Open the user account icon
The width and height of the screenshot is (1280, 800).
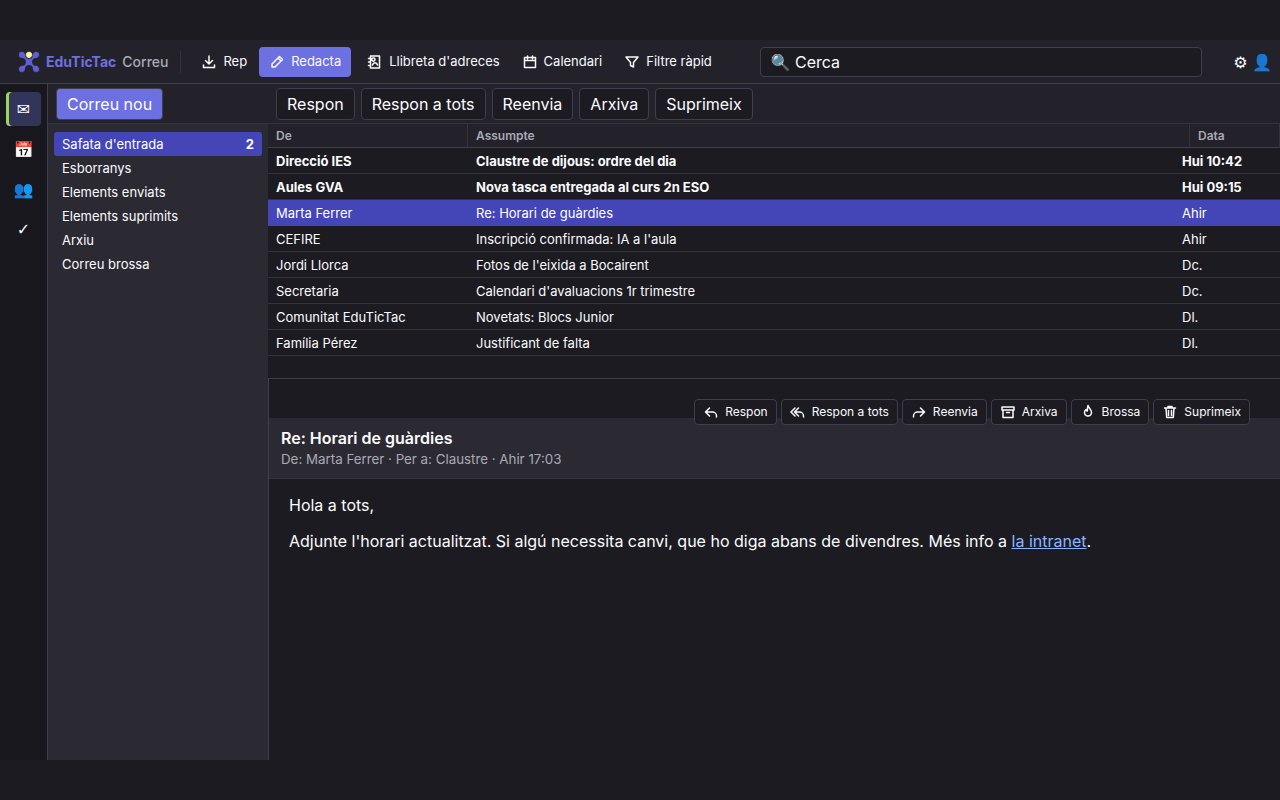[x=1262, y=62]
